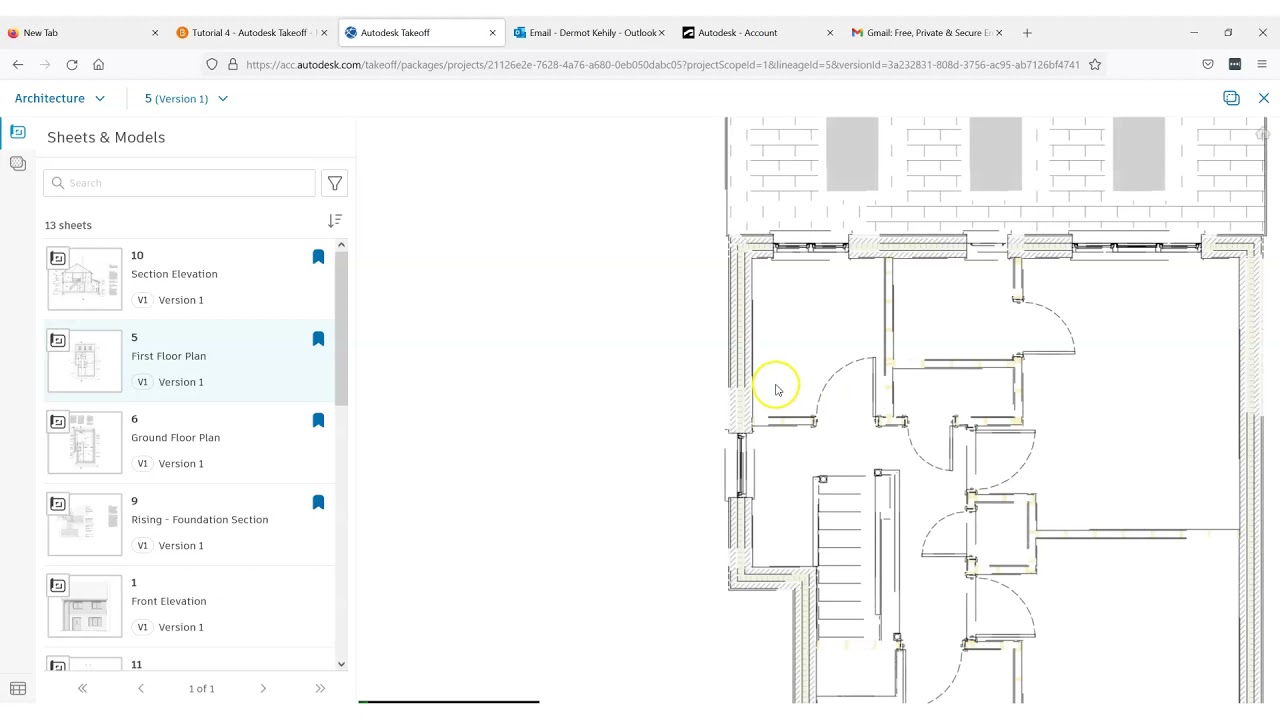Click the address bar URL
Image resolution: width=1280 pixels, height=720 pixels.
(x=662, y=65)
